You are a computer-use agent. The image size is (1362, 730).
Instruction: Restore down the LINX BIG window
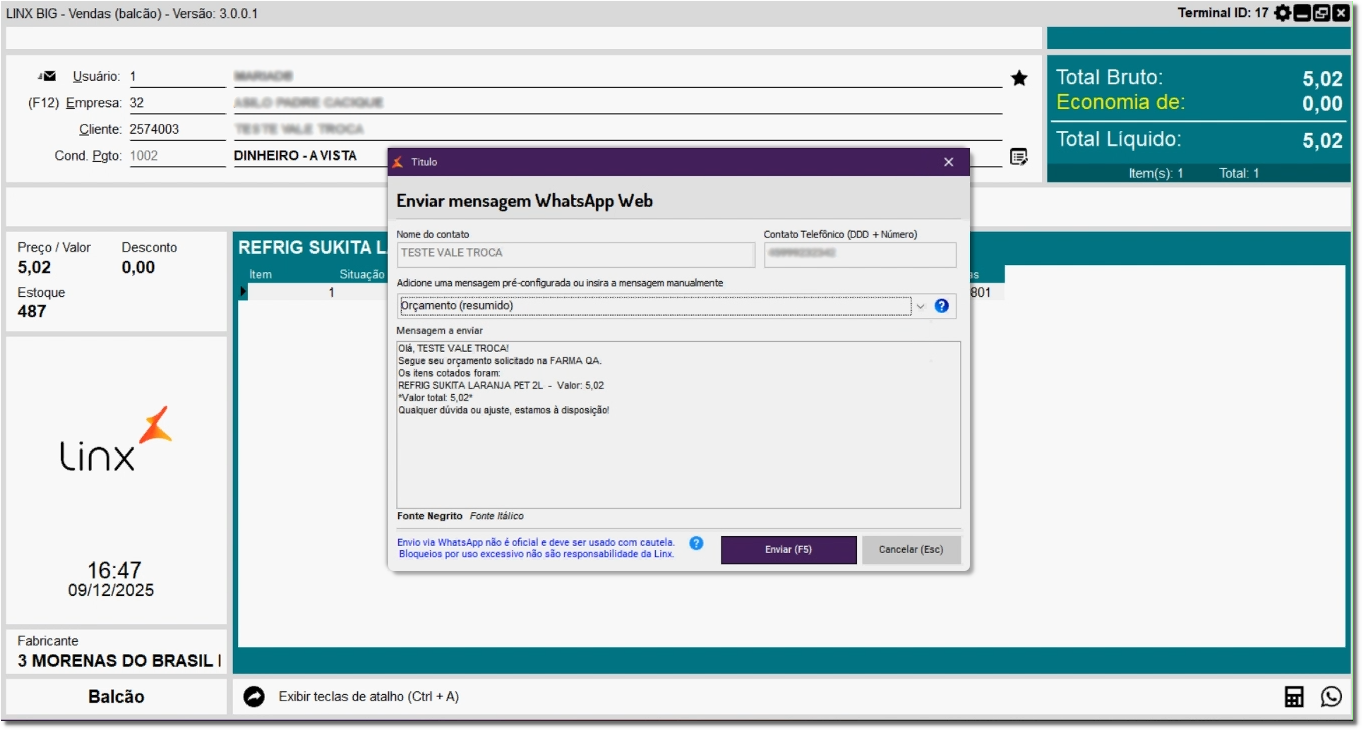coord(1321,13)
